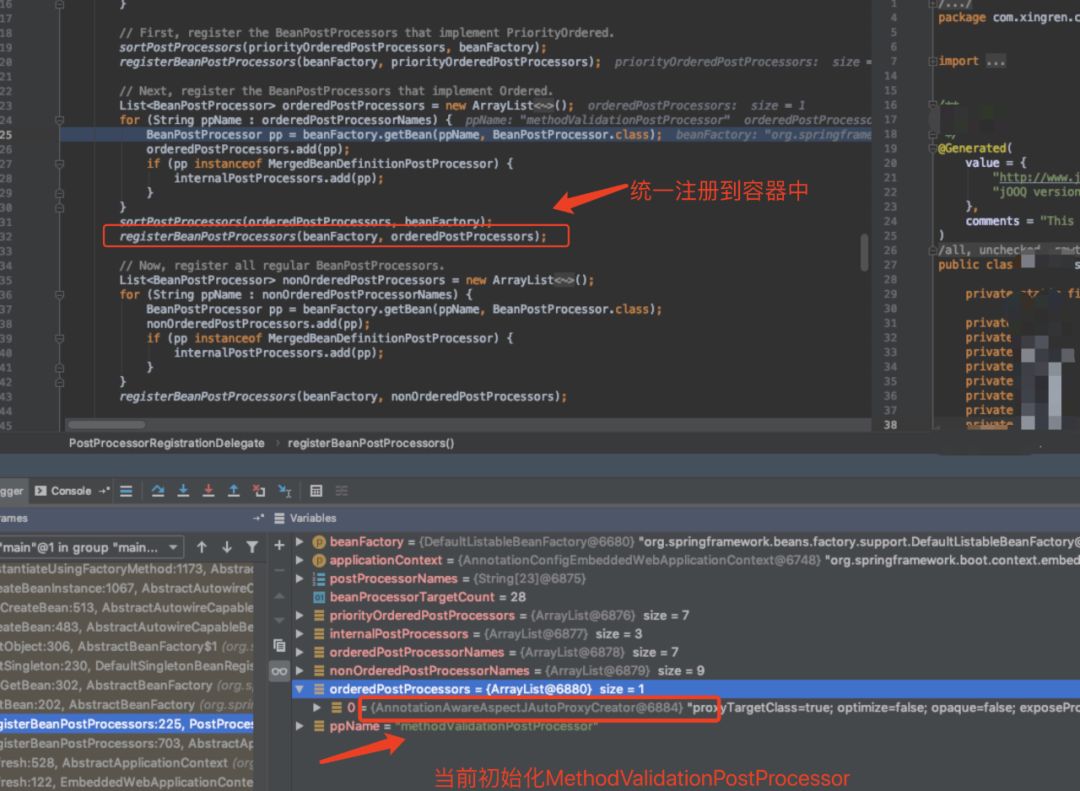Click the Run to Cursor icon
The height and width of the screenshot is (791, 1080).
click(x=284, y=491)
